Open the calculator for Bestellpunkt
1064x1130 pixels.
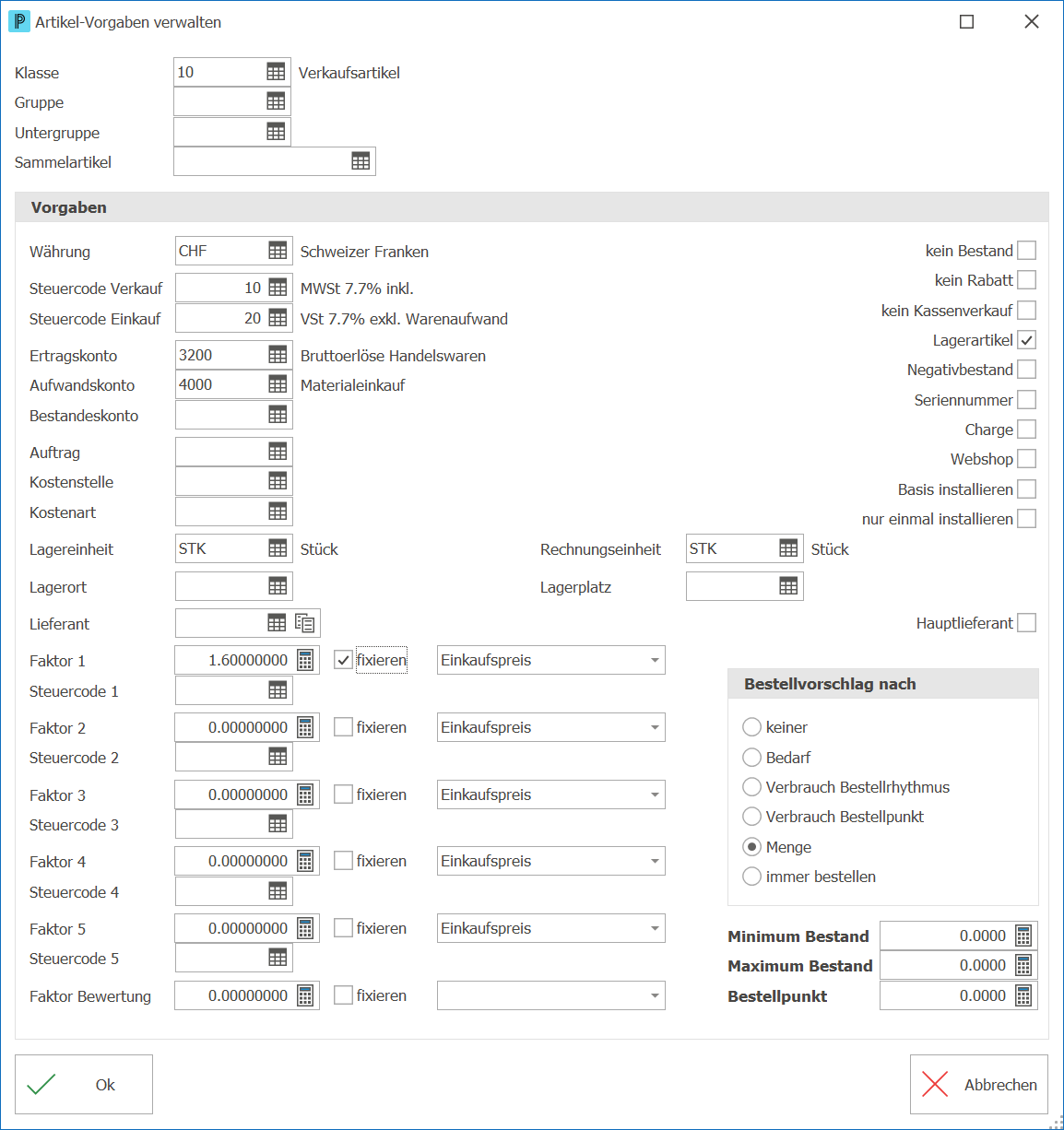pos(1023,995)
